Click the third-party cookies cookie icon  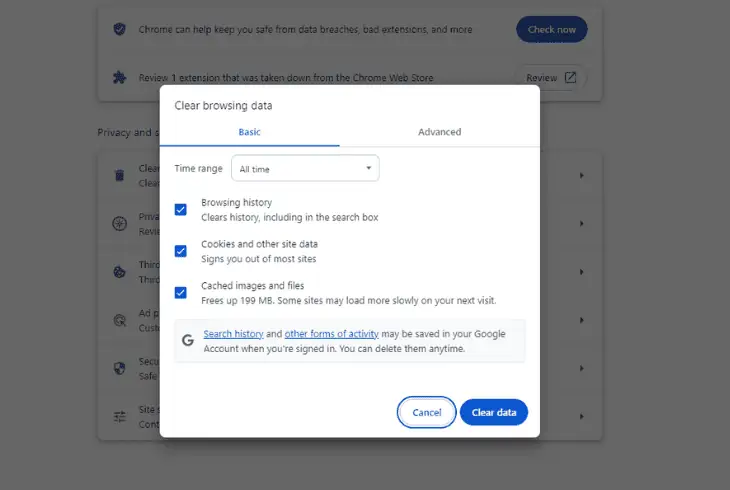coord(120,272)
